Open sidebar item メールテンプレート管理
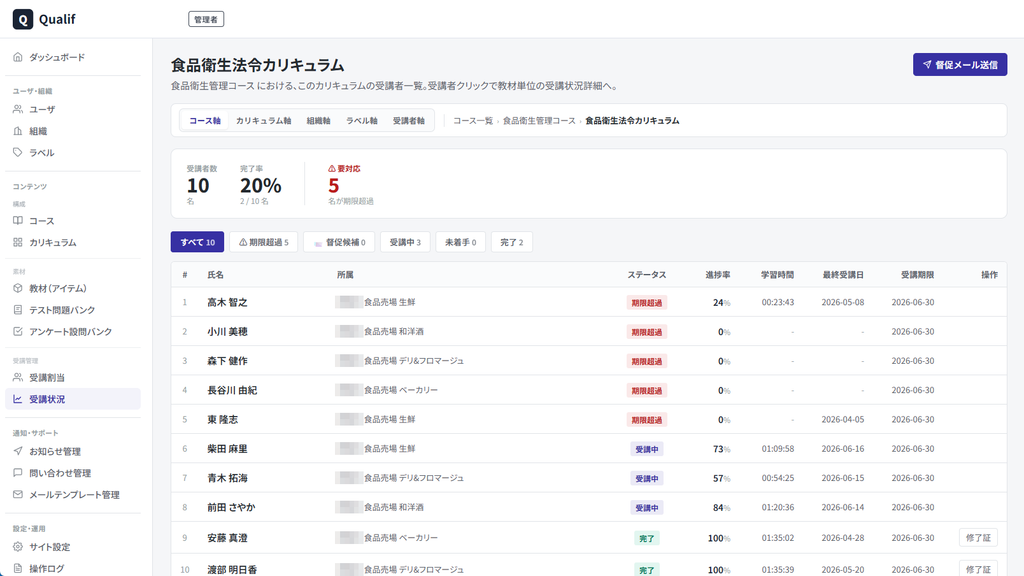The width and height of the screenshot is (1024, 576). [73, 494]
